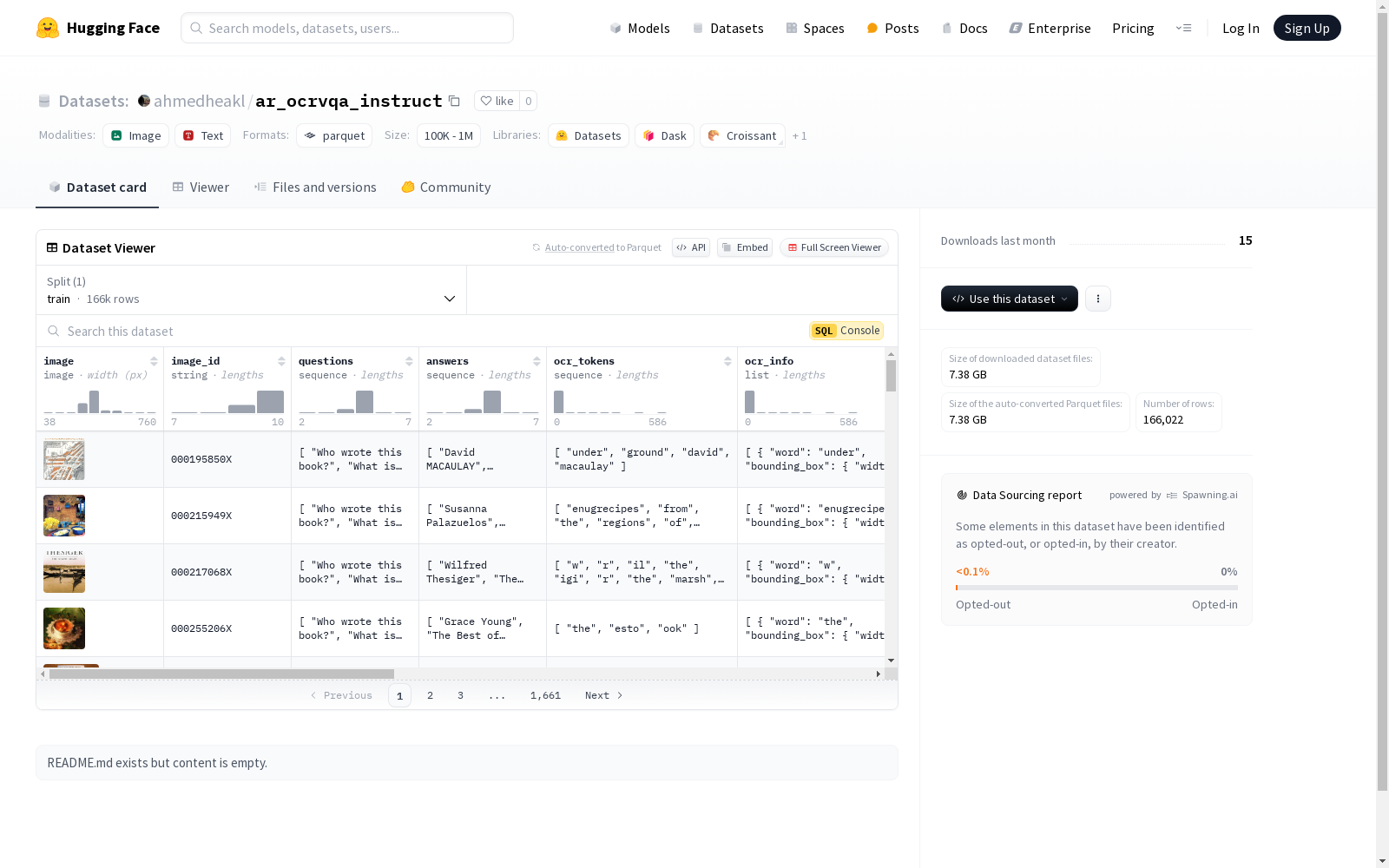The image size is (1389, 868).
Task: Filter by Text modality tag
Action: pos(203,135)
